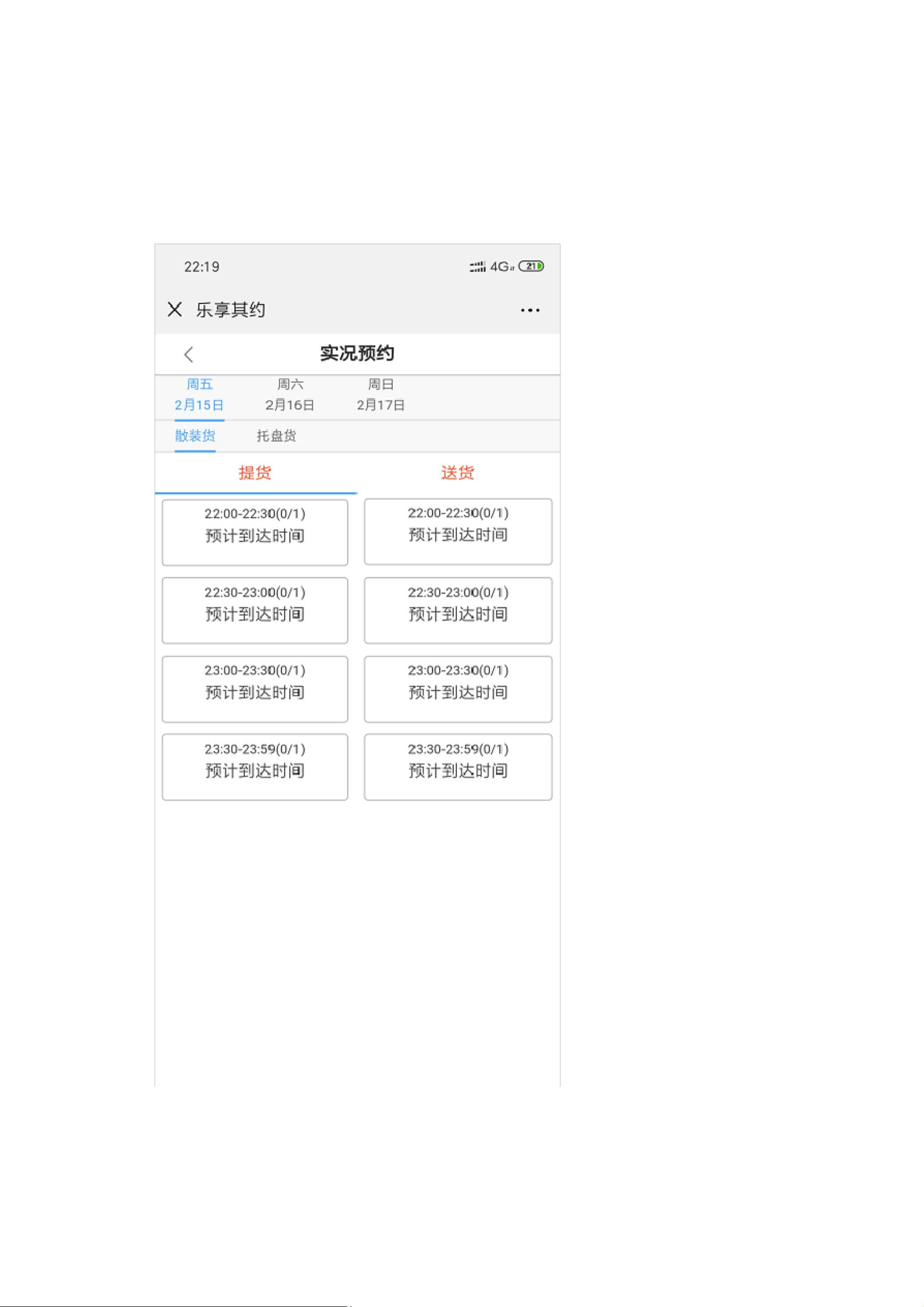924x1307 pixels.
Task: Switch to the 周六 2月16日 date tab
Action: [x=290, y=395]
